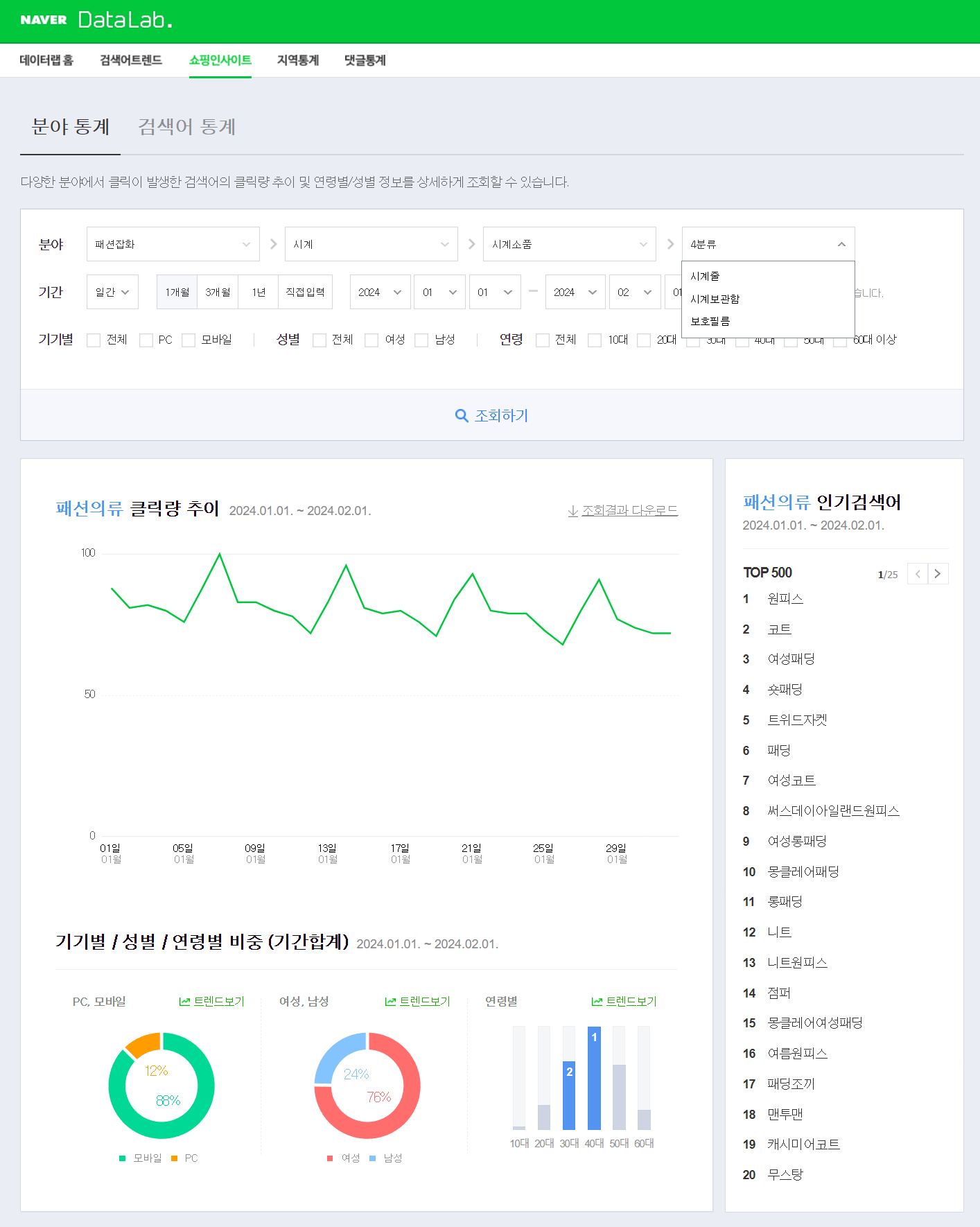Viewport: 980px width, 1227px height.
Task: Select 보호필름 from the dropdown list
Action: pos(769,322)
